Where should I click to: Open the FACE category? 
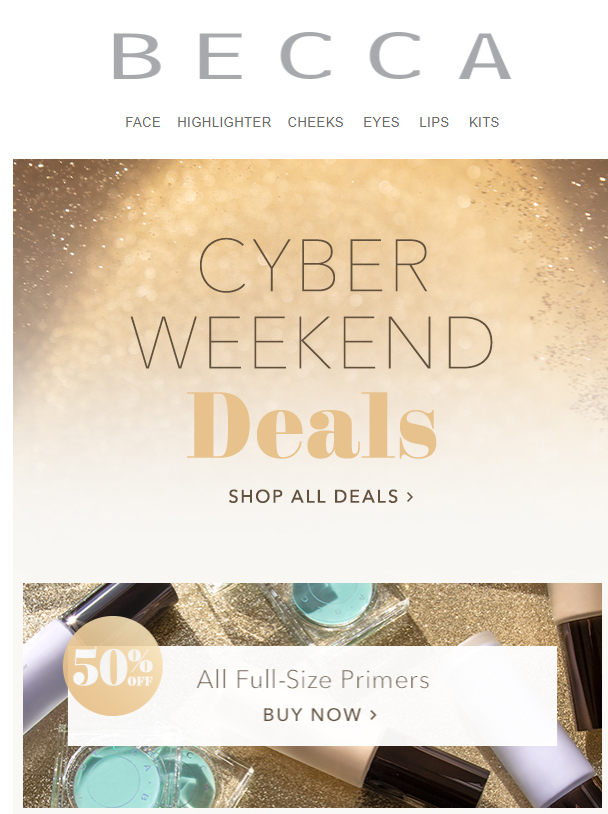[143, 122]
